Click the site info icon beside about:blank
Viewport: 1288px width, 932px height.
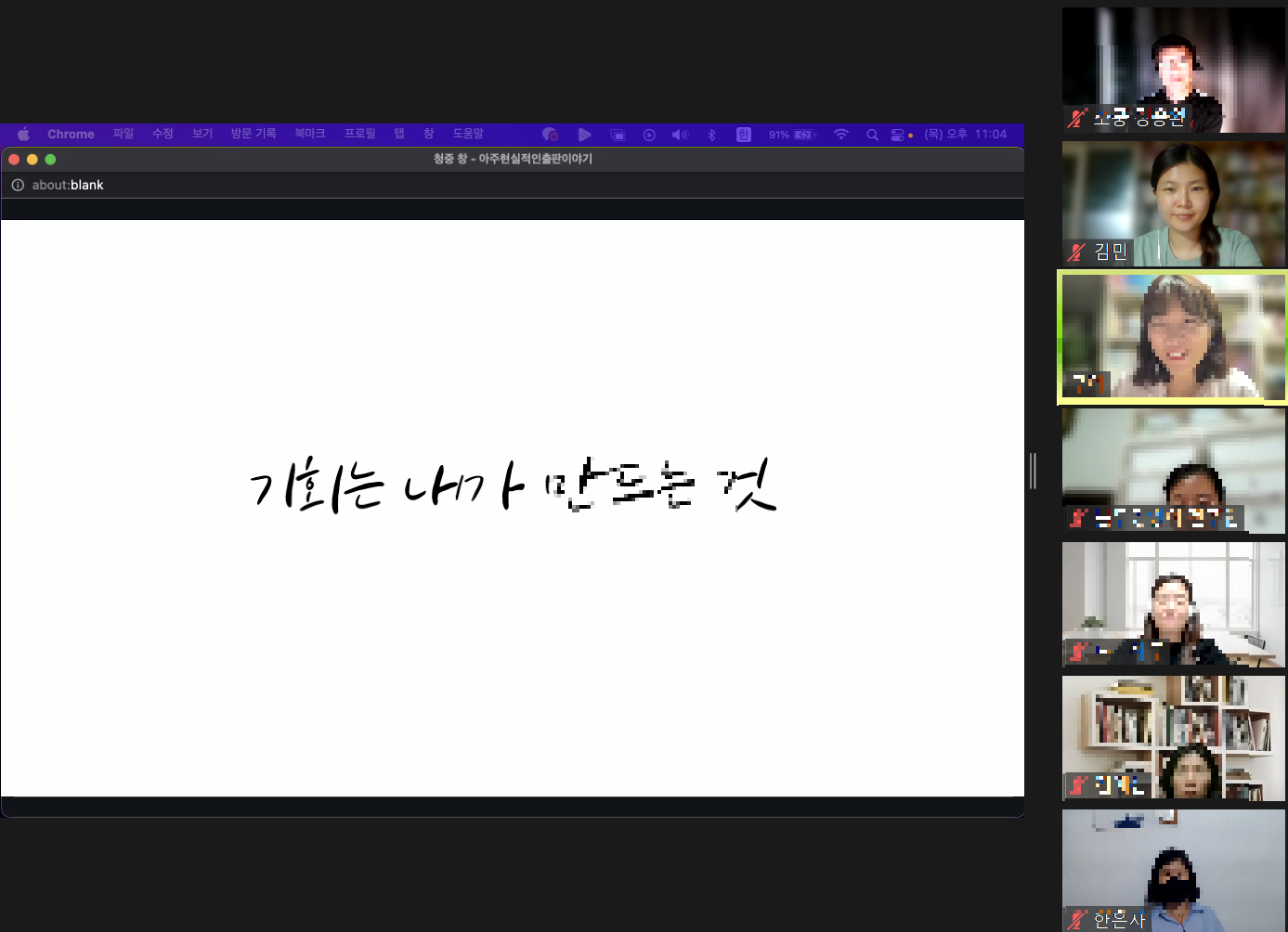click(x=18, y=185)
